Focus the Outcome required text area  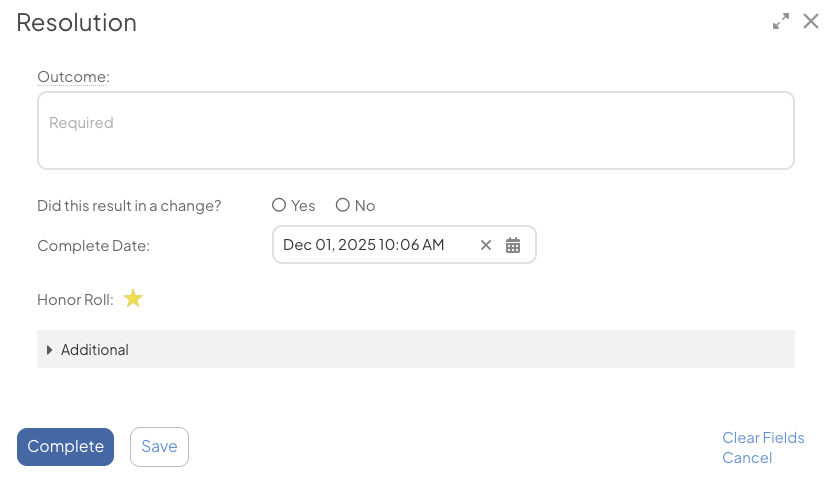(x=416, y=130)
